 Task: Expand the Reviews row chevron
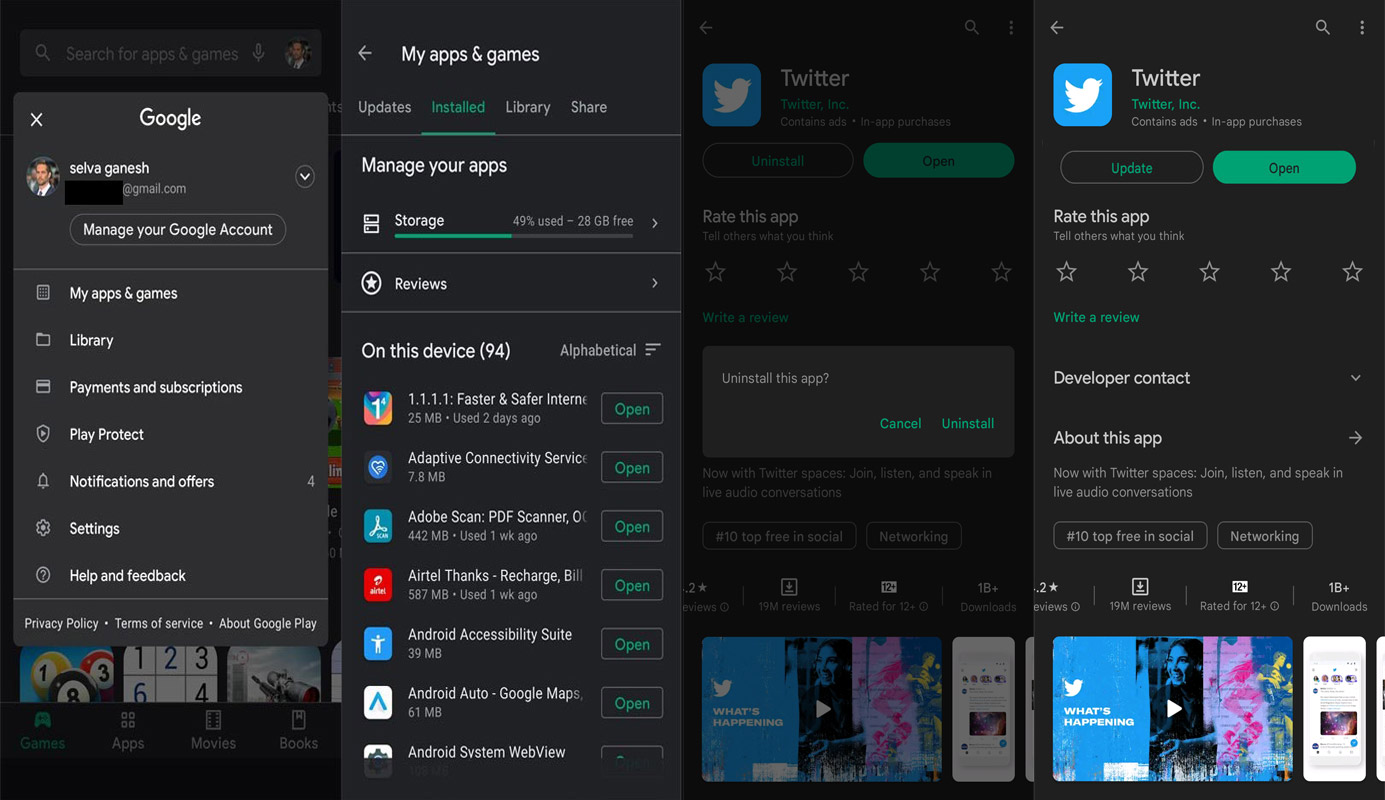pyautogui.click(x=655, y=284)
